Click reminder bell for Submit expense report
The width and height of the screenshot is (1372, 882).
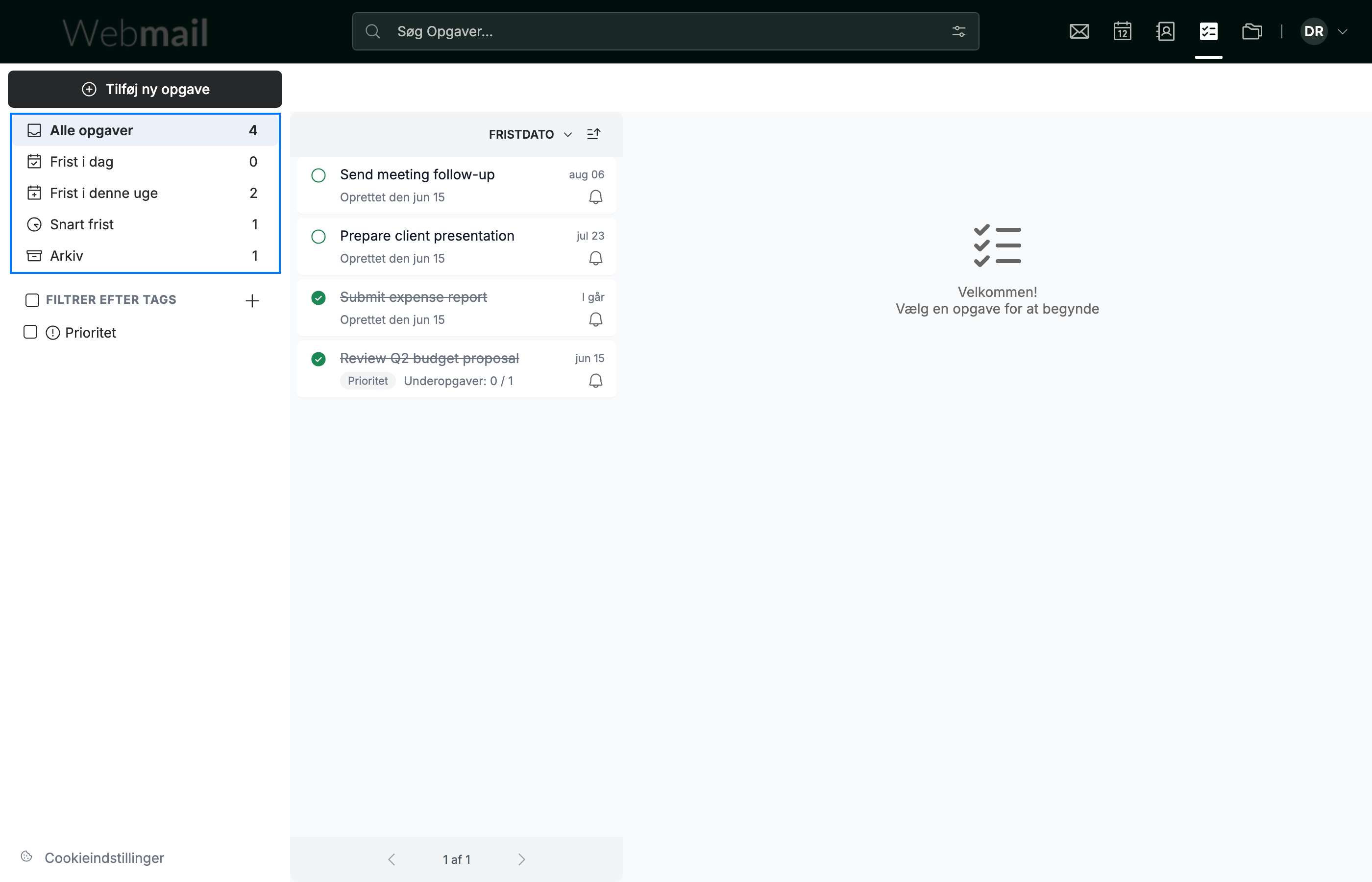tap(595, 319)
